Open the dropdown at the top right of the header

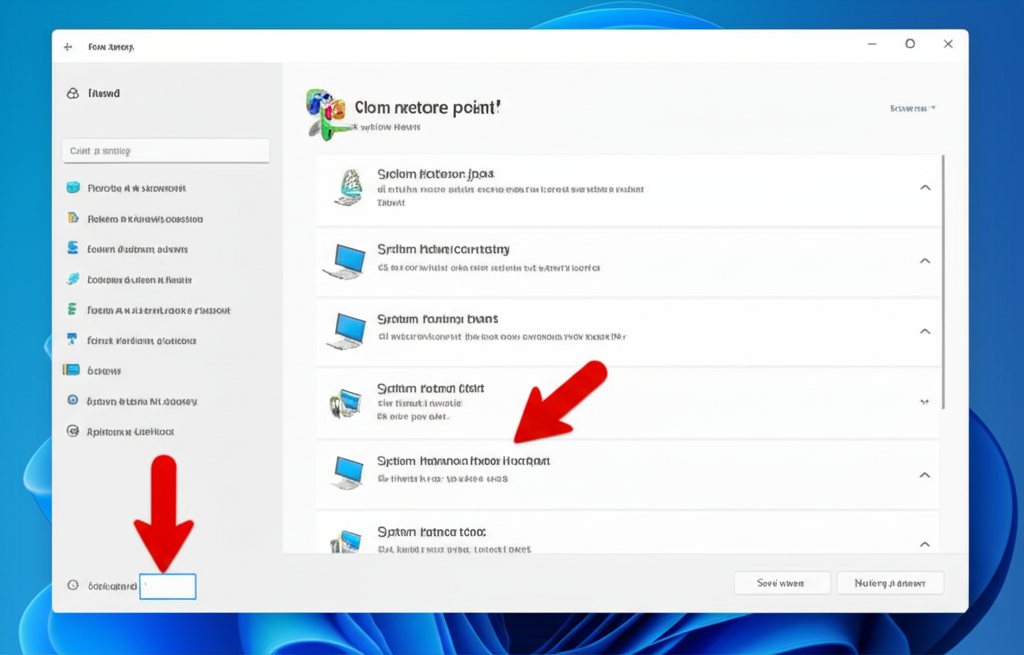coord(912,108)
